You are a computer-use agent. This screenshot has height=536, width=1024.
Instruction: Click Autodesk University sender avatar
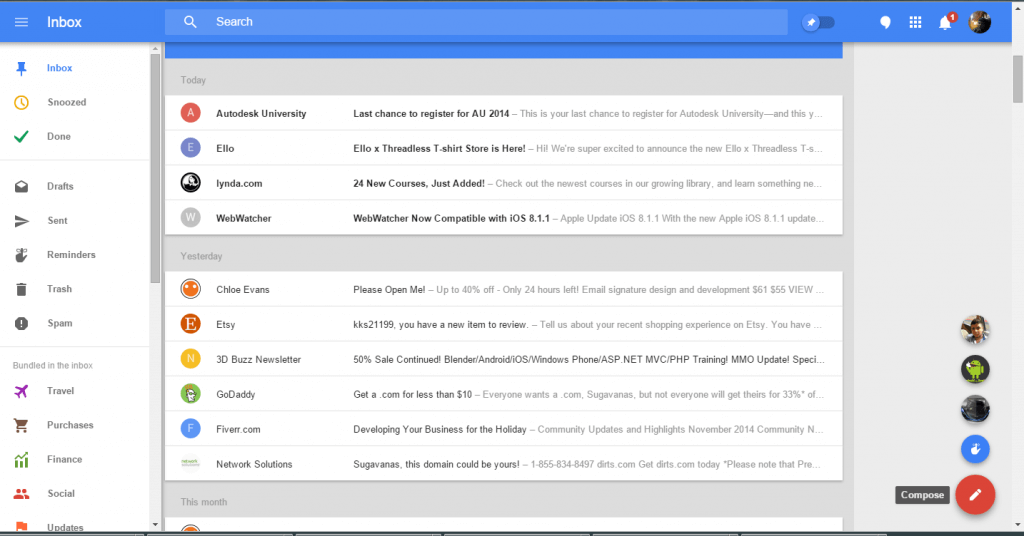coord(191,113)
